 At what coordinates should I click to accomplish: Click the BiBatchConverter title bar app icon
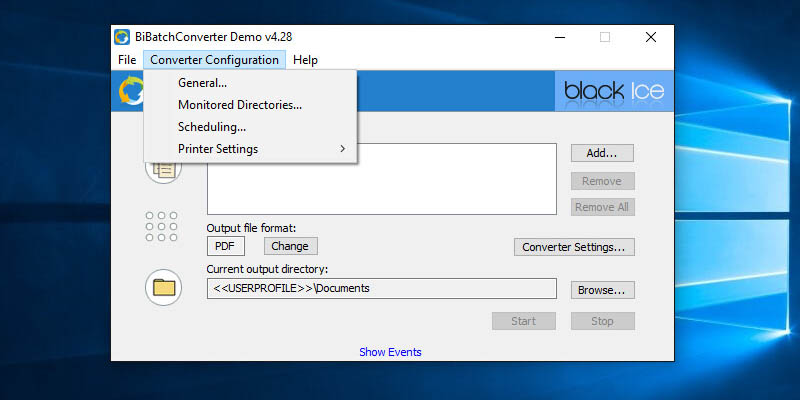point(121,37)
